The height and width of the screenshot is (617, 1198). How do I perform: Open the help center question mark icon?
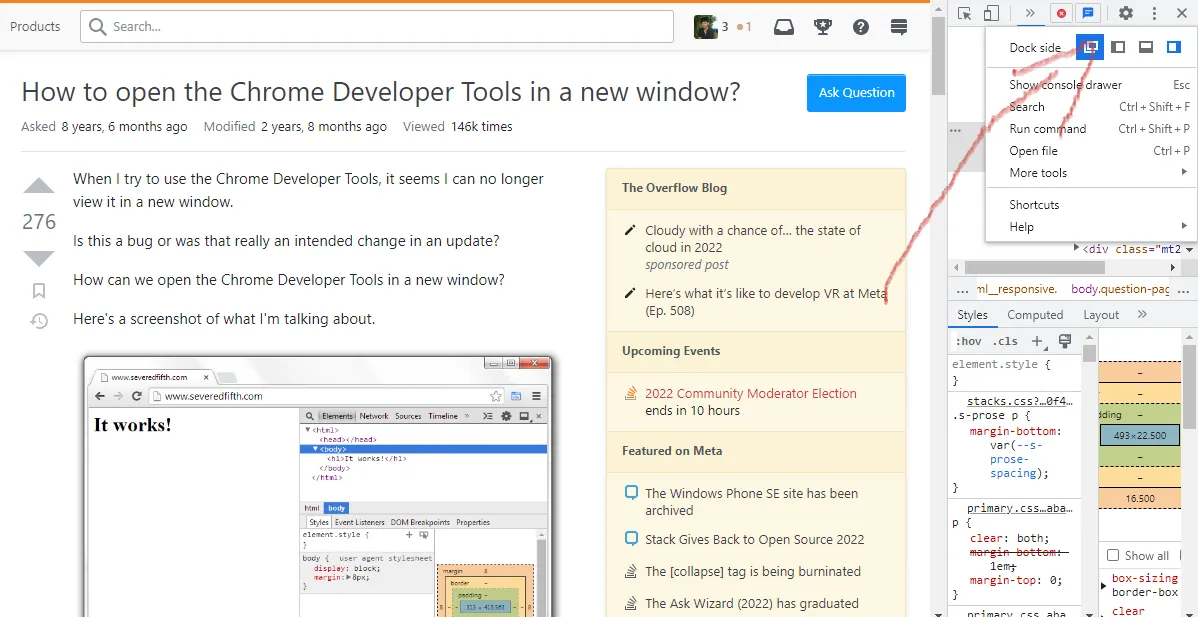point(861,27)
